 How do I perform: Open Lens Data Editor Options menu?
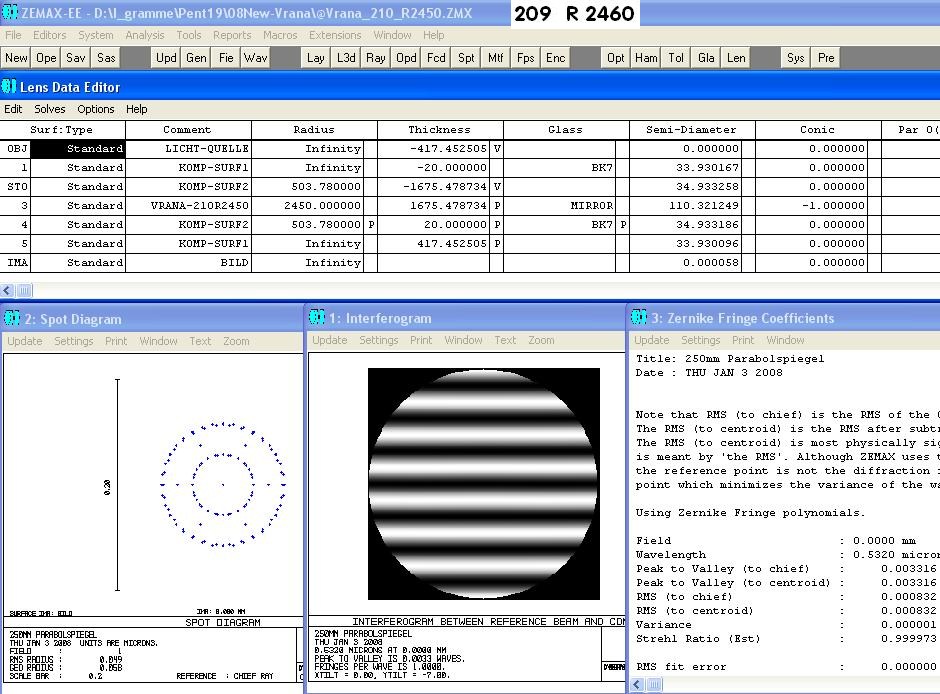[95, 109]
